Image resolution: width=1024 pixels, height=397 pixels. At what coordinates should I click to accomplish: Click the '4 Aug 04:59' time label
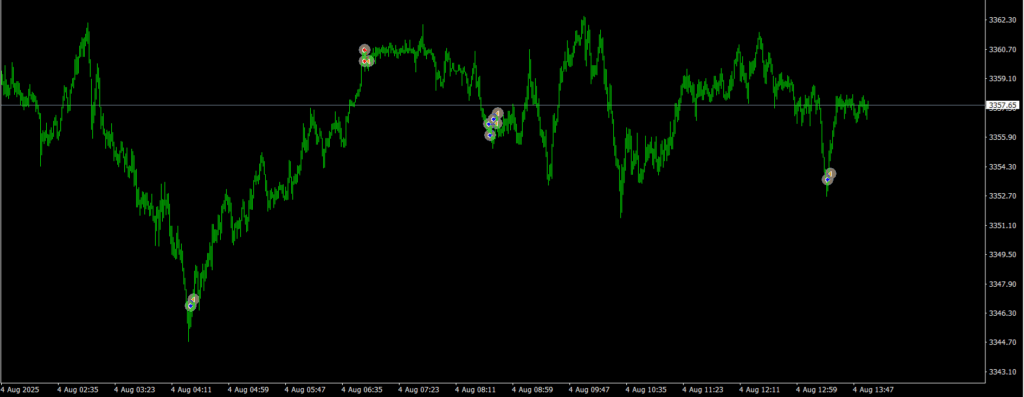[249, 390]
